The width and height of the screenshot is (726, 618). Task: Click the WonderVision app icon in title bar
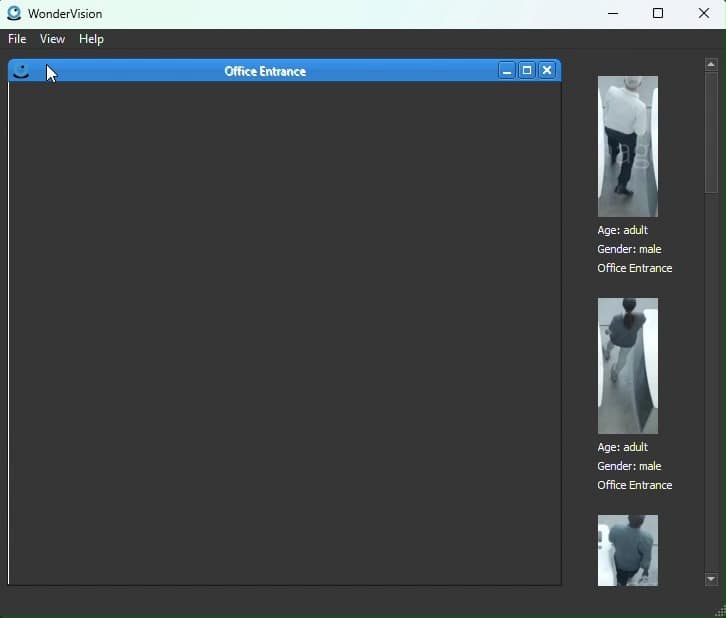(x=14, y=14)
